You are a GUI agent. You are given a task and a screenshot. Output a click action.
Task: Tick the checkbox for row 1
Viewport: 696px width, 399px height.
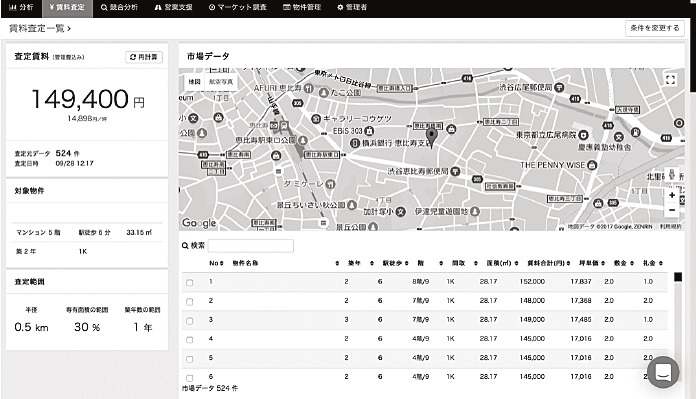pyautogui.click(x=190, y=282)
